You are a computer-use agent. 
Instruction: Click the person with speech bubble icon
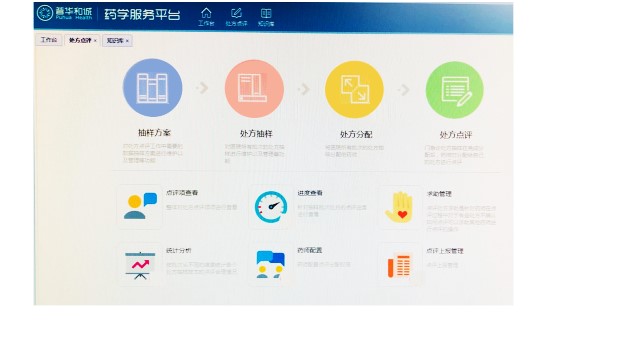coord(140,206)
